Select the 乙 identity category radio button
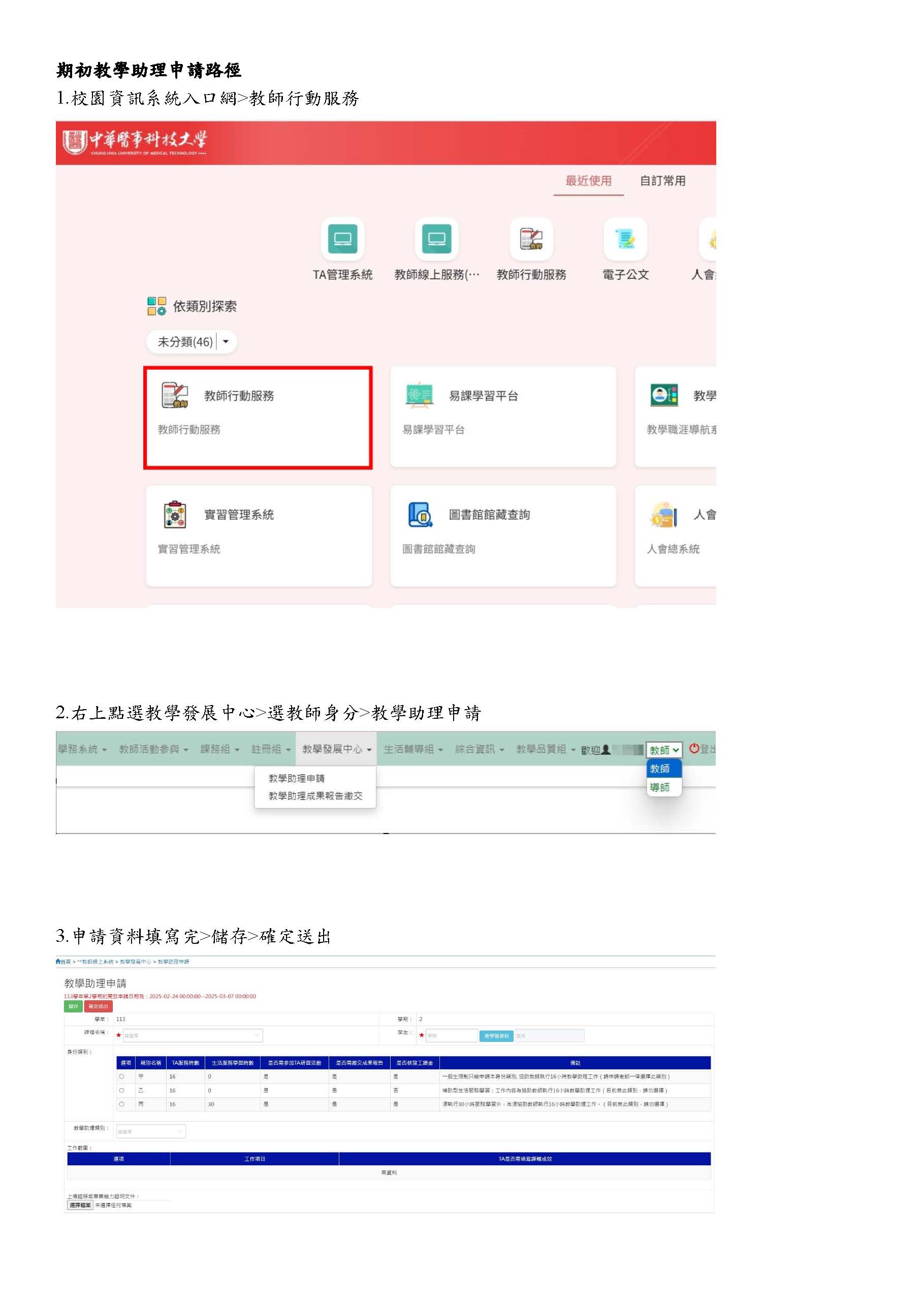Image resolution: width=924 pixels, height=1307 pixels. [122, 1090]
